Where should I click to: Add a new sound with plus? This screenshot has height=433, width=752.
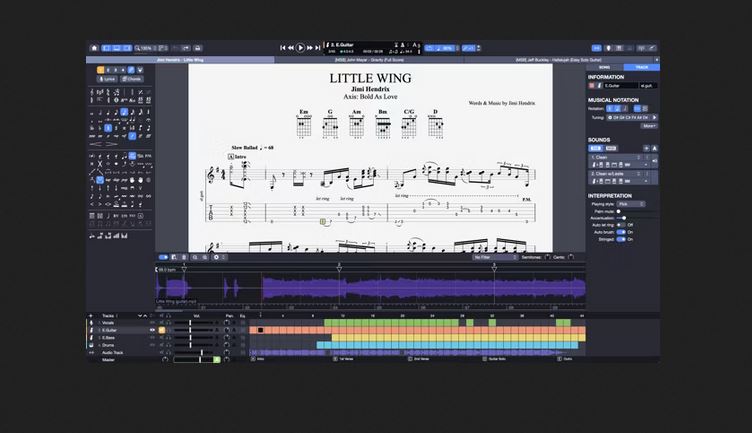click(646, 148)
